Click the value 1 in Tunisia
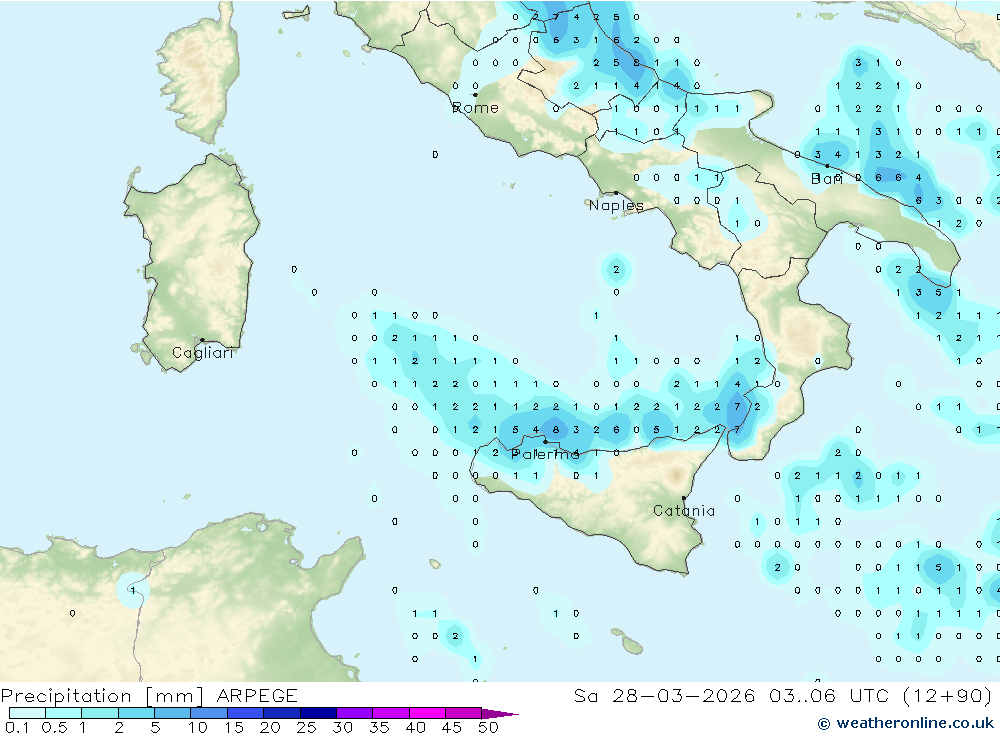 click(133, 591)
